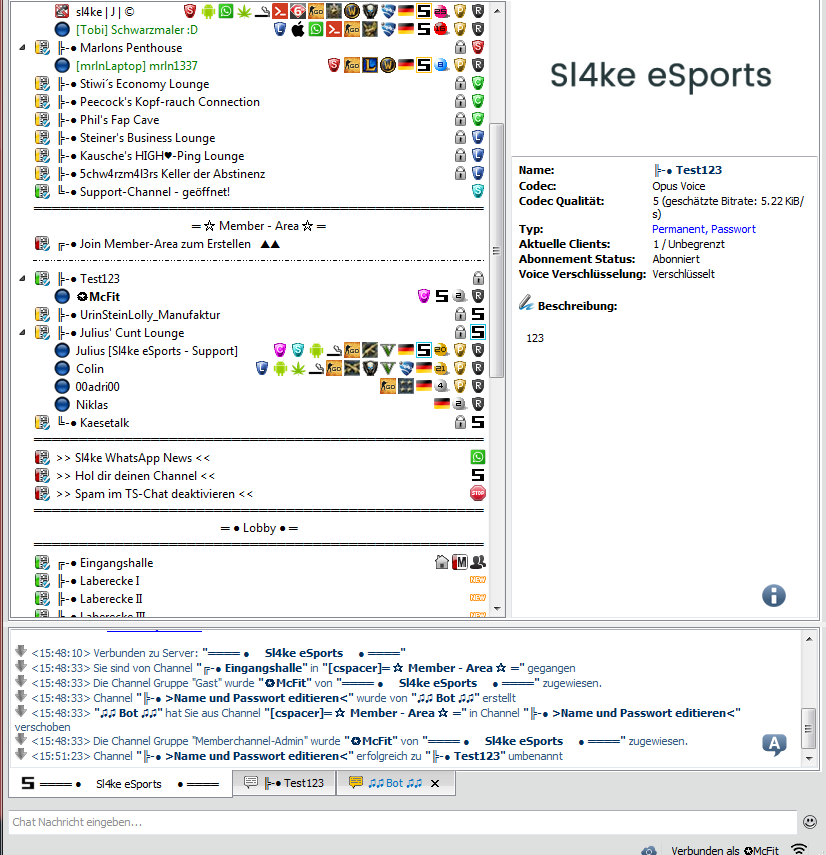This screenshot has height=855, width=826.
Task: Select the "= • Lobby • =" spacer
Action: 259,528
